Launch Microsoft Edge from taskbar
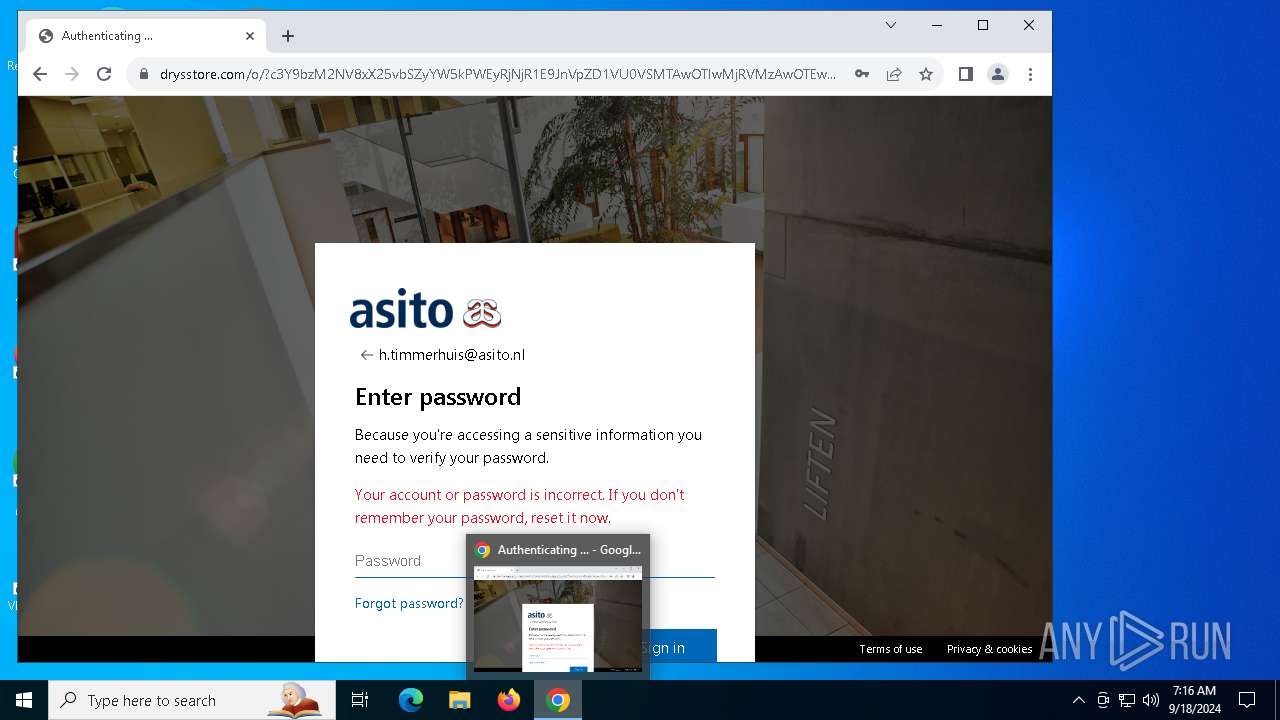Screen dimensions: 1280x720 coord(411,700)
